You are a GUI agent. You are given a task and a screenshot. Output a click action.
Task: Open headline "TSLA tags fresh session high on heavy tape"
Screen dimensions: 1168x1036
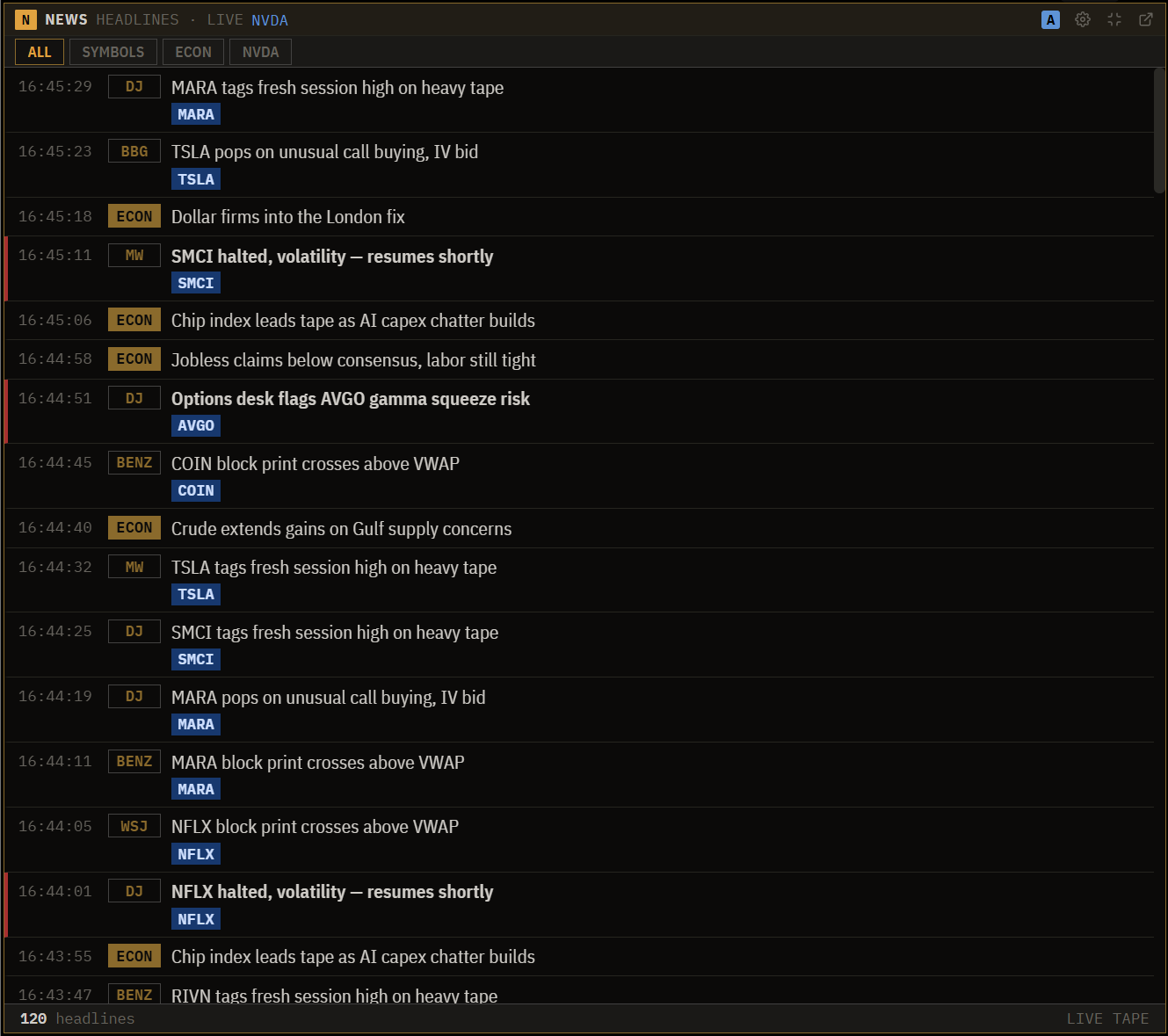334,568
